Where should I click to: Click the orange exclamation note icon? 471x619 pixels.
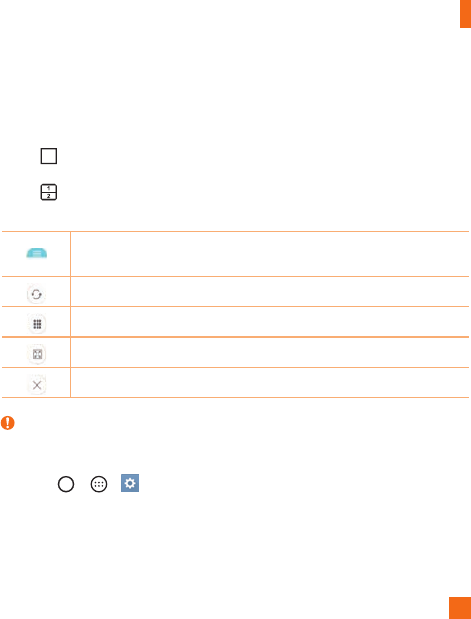point(8,423)
